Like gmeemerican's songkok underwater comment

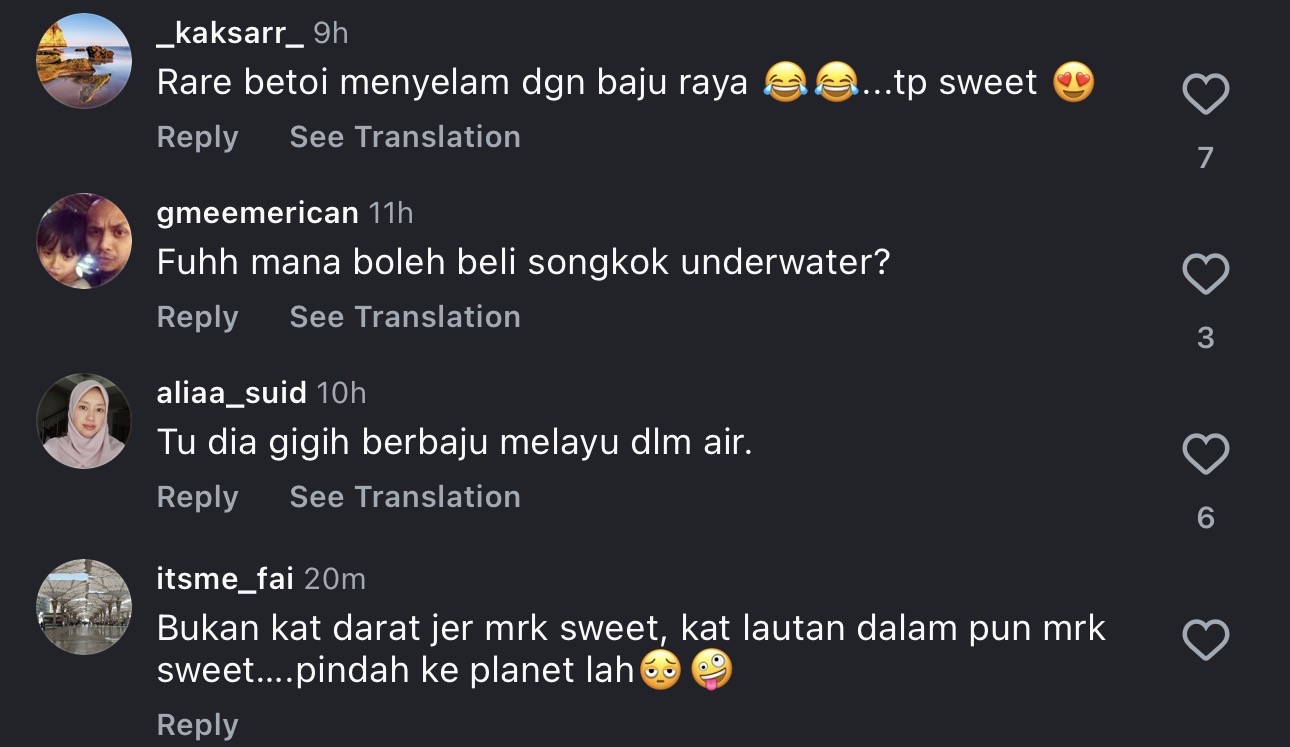click(1205, 275)
